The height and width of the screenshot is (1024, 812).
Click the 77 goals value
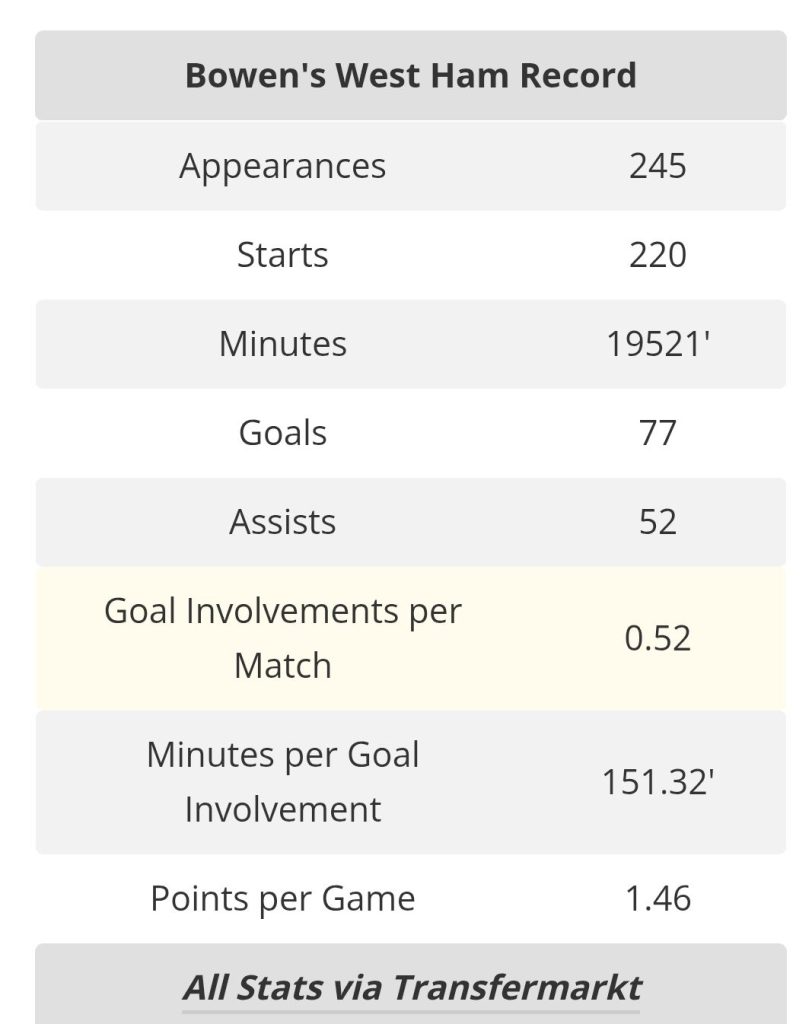click(x=658, y=433)
